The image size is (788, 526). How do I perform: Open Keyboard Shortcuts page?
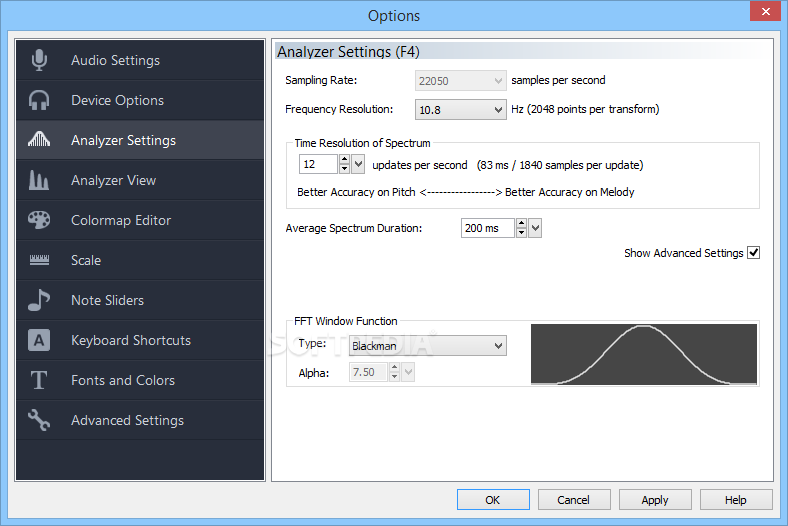tap(140, 340)
